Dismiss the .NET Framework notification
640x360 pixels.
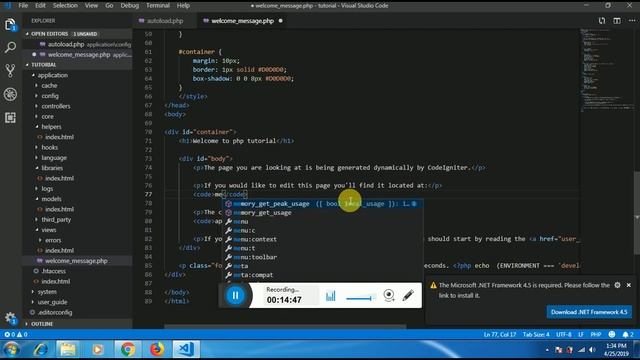[x=629, y=285]
